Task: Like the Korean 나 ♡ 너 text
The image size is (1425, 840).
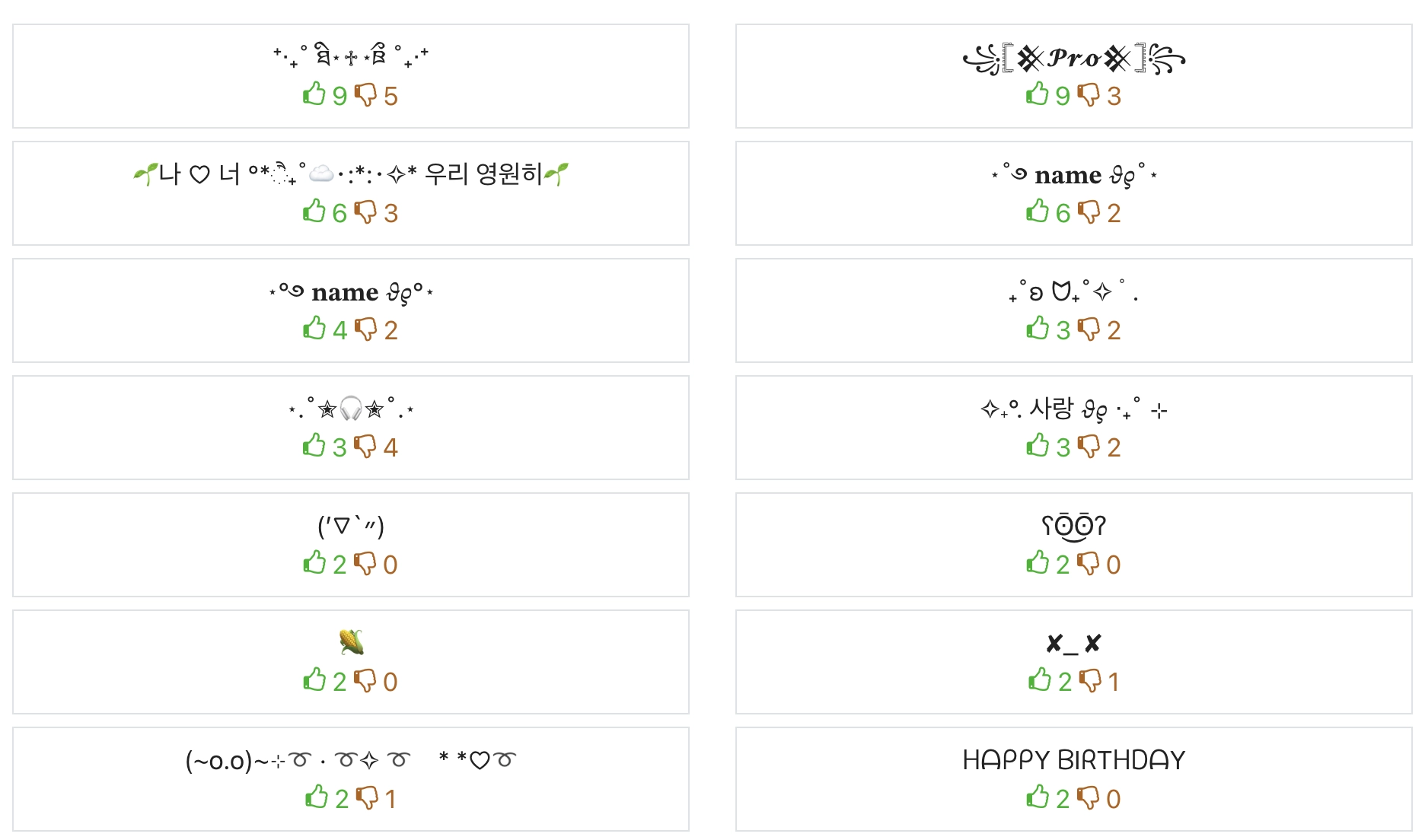Action: point(314,212)
